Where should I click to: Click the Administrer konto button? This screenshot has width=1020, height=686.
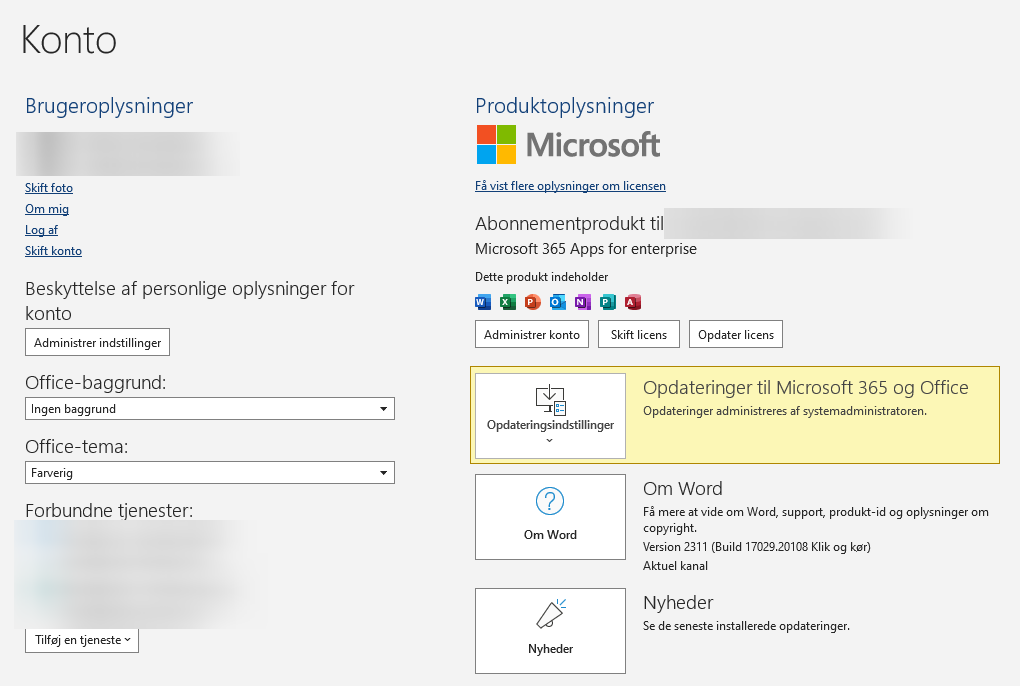532,334
